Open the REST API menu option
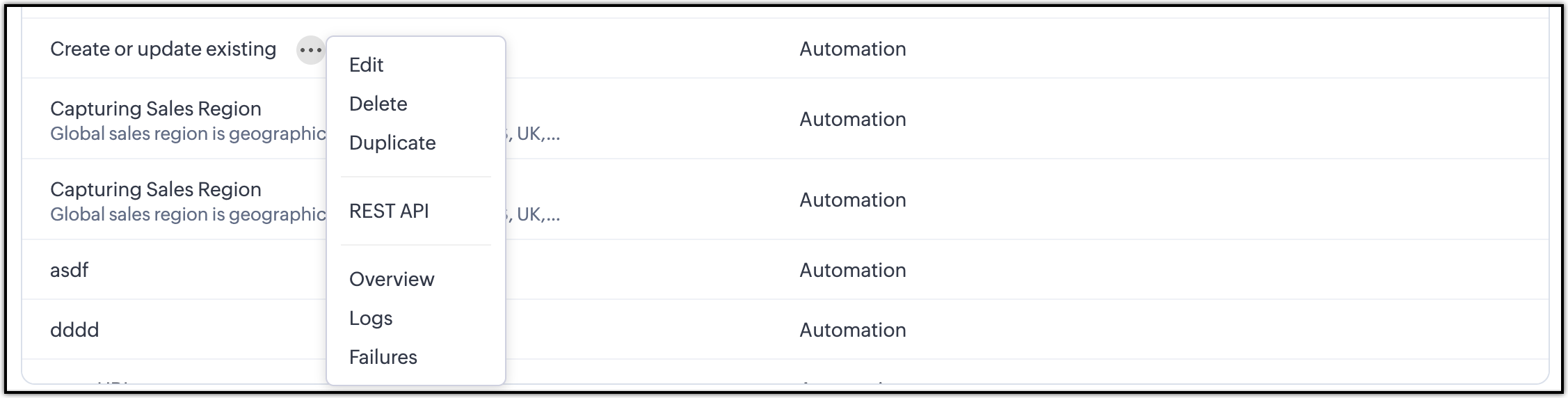Image resolution: width=1568 pixels, height=398 pixels. (389, 211)
